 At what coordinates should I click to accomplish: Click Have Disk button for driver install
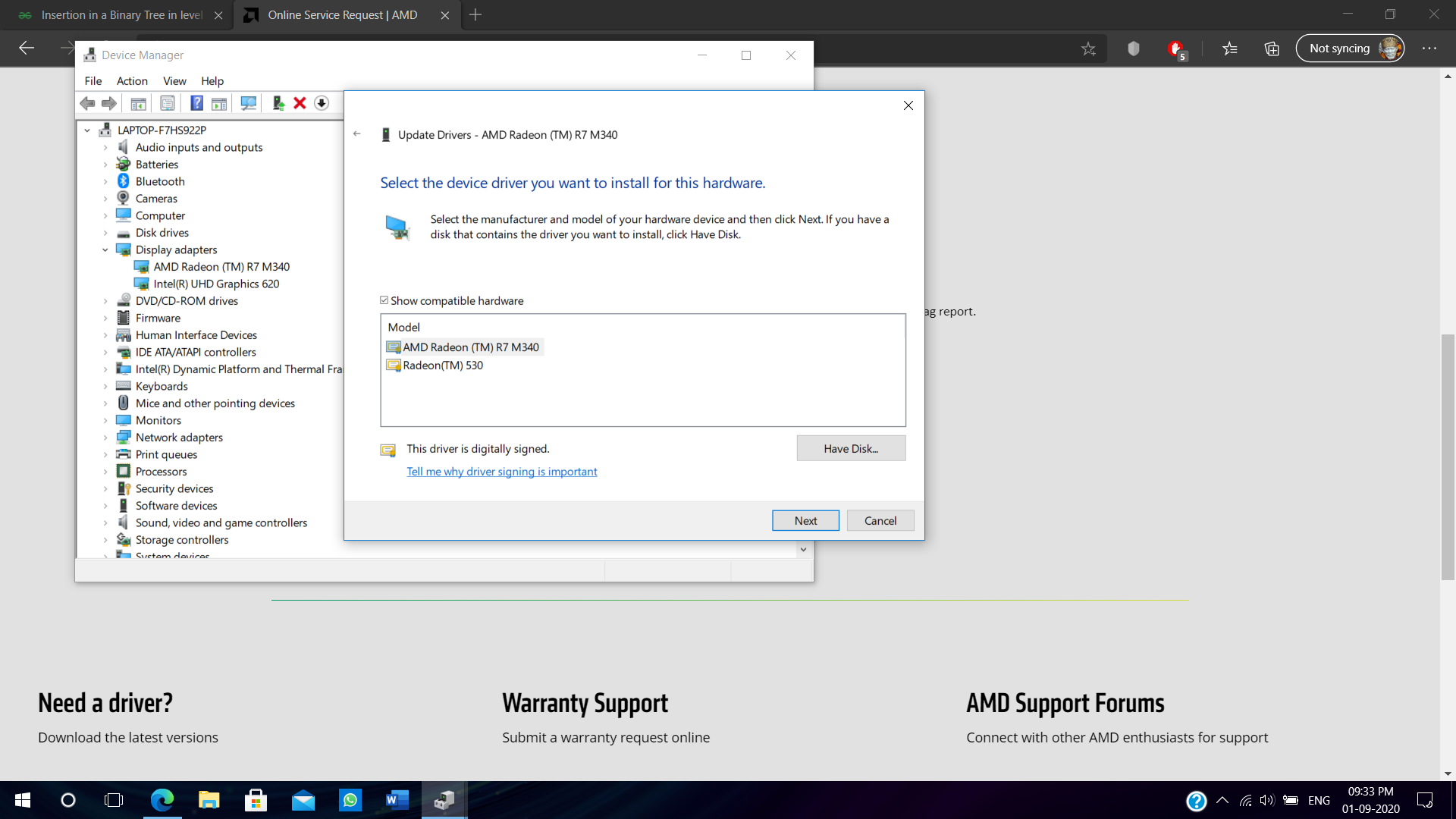click(851, 448)
